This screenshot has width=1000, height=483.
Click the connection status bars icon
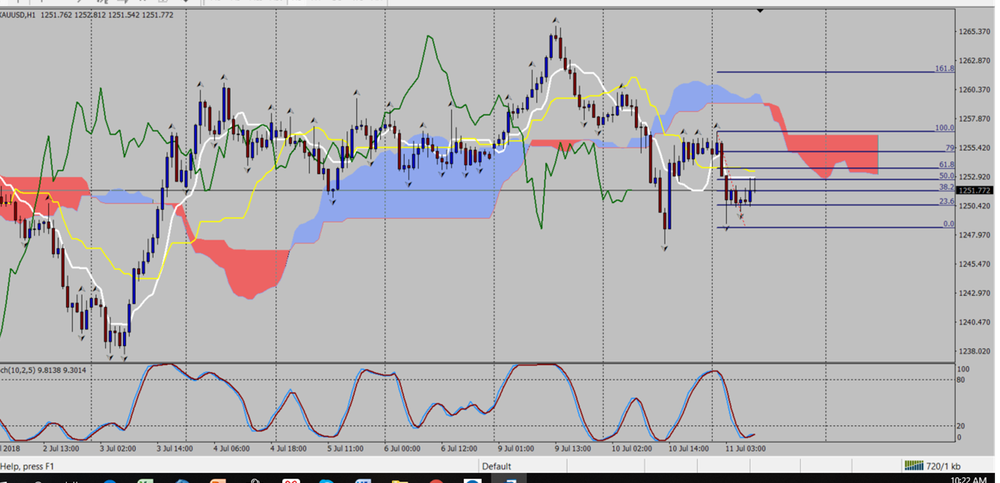point(914,466)
